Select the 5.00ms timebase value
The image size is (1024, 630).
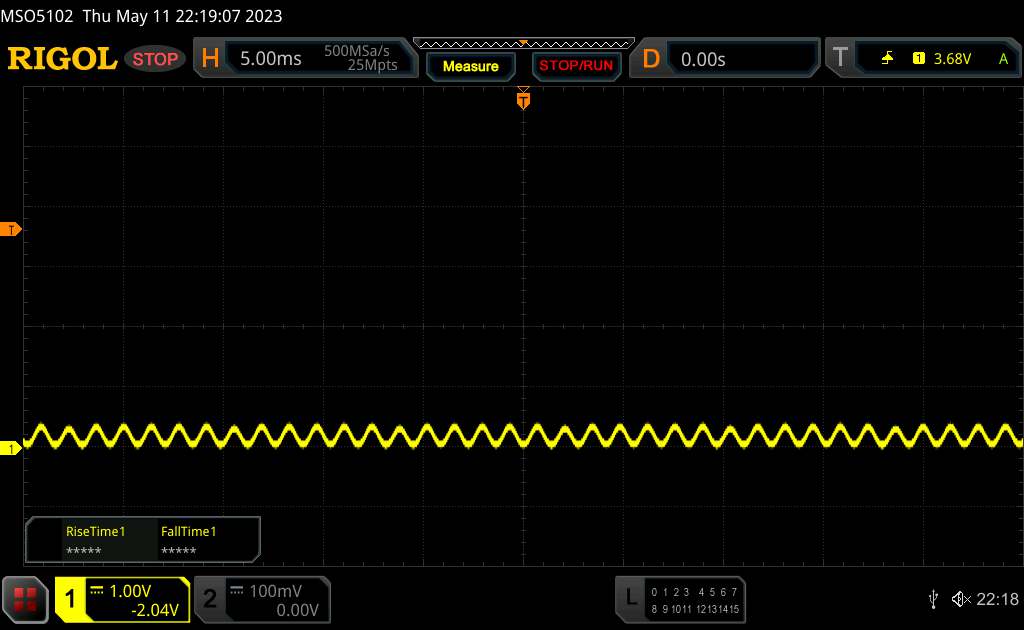pyautogui.click(x=270, y=59)
